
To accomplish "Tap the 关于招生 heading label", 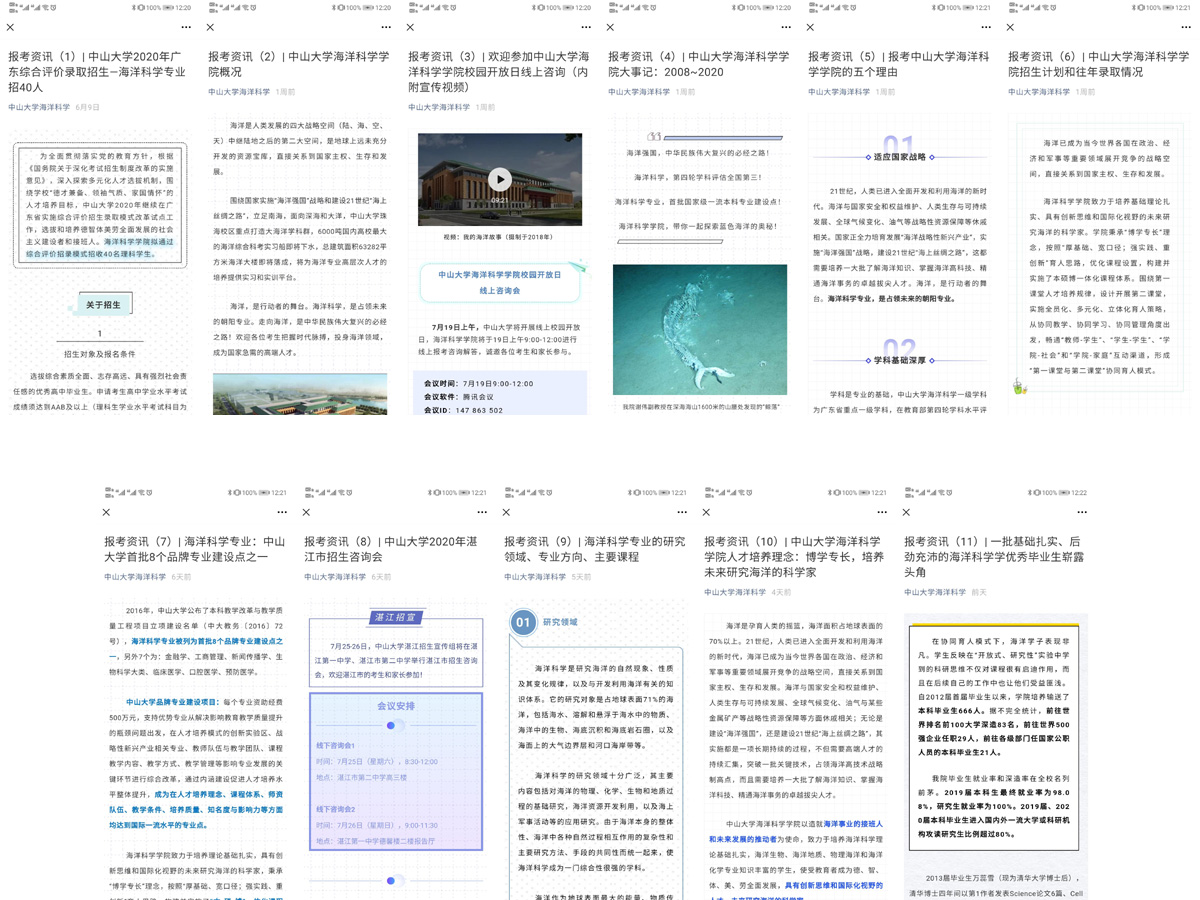I will click(x=102, y=305).
